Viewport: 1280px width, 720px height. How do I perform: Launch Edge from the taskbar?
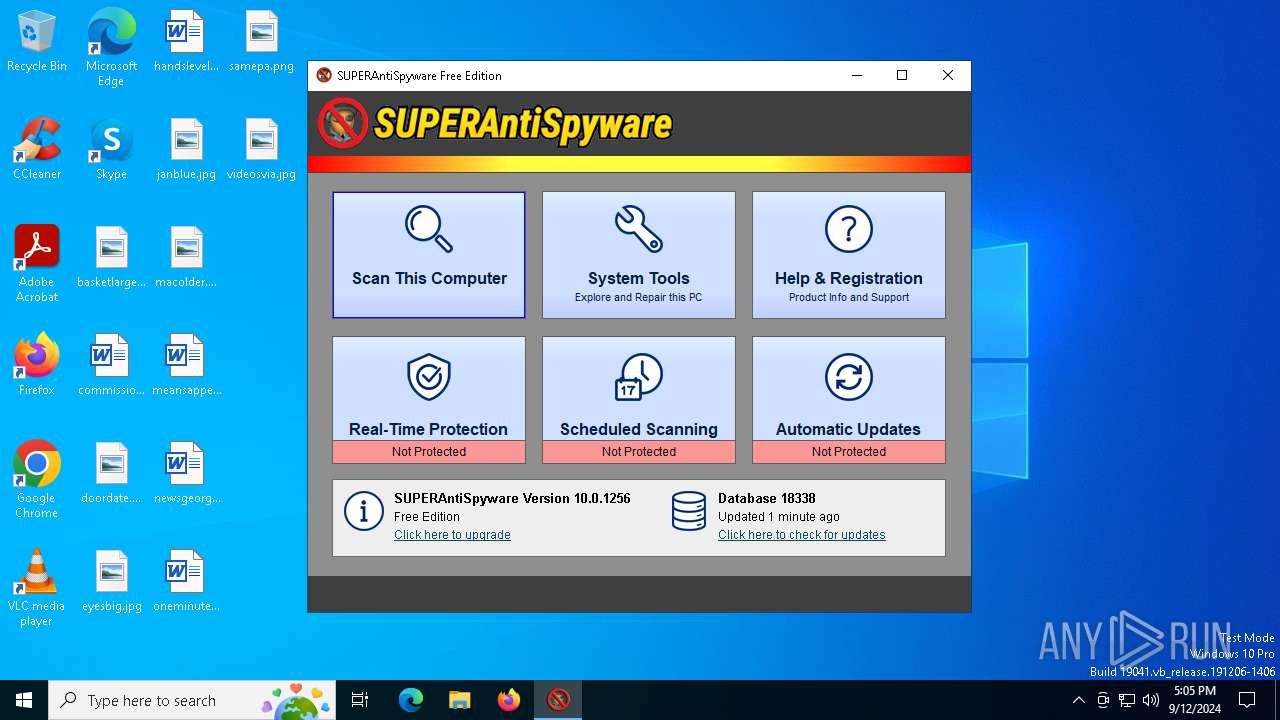[411, 700]
